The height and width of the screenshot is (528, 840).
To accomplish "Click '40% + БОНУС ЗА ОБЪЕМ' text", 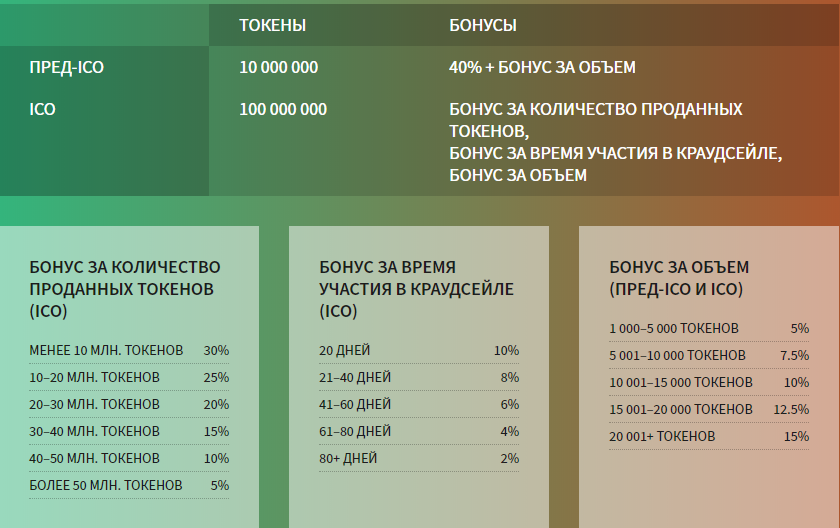I will click(x=542, y=67).
